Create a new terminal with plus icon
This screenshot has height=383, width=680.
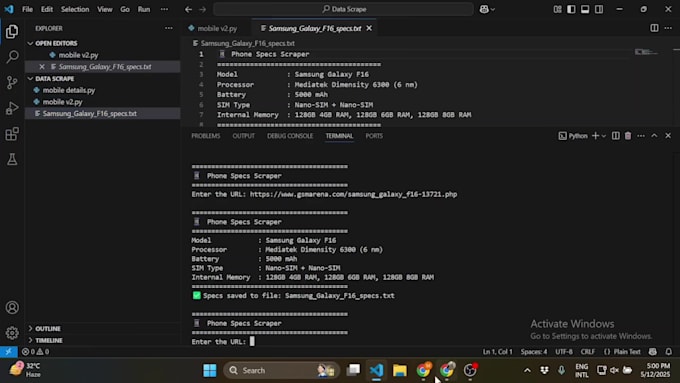(x=595, y=136)
